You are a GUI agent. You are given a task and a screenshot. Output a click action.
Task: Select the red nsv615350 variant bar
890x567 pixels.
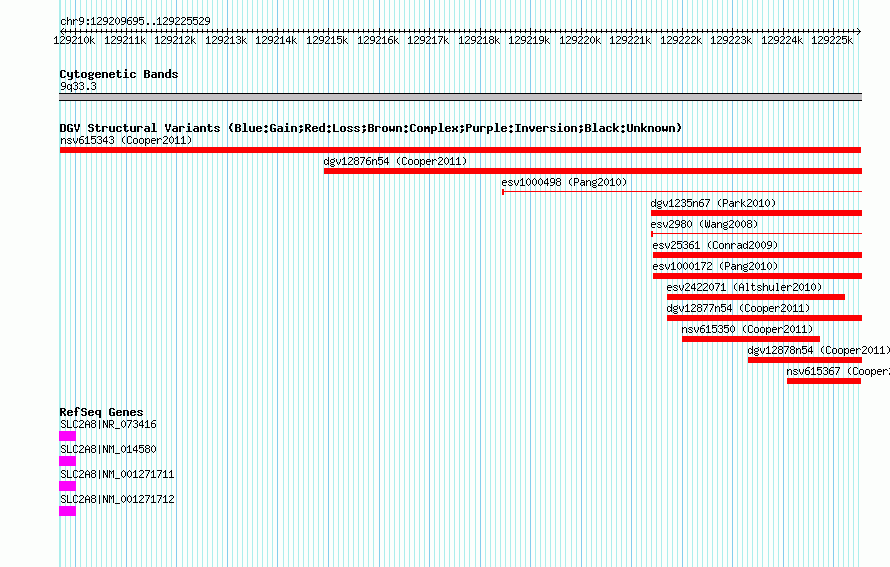[x=750, y=339]
